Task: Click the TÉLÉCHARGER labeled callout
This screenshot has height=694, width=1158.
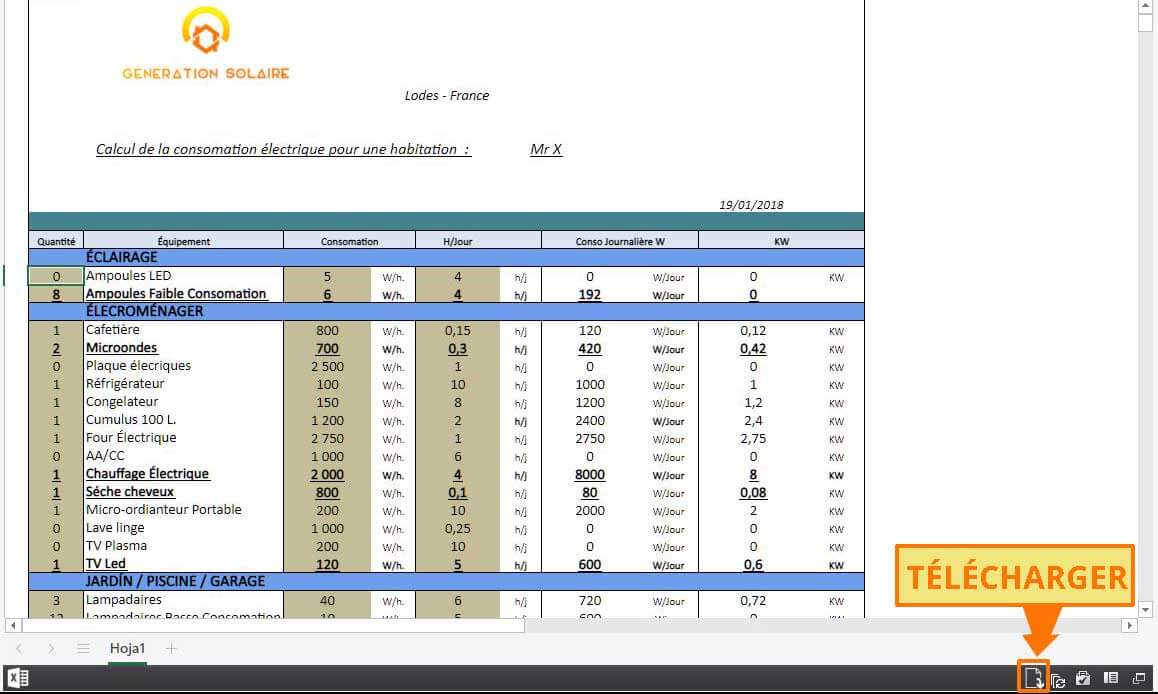Action: (x=1014, y=577)
